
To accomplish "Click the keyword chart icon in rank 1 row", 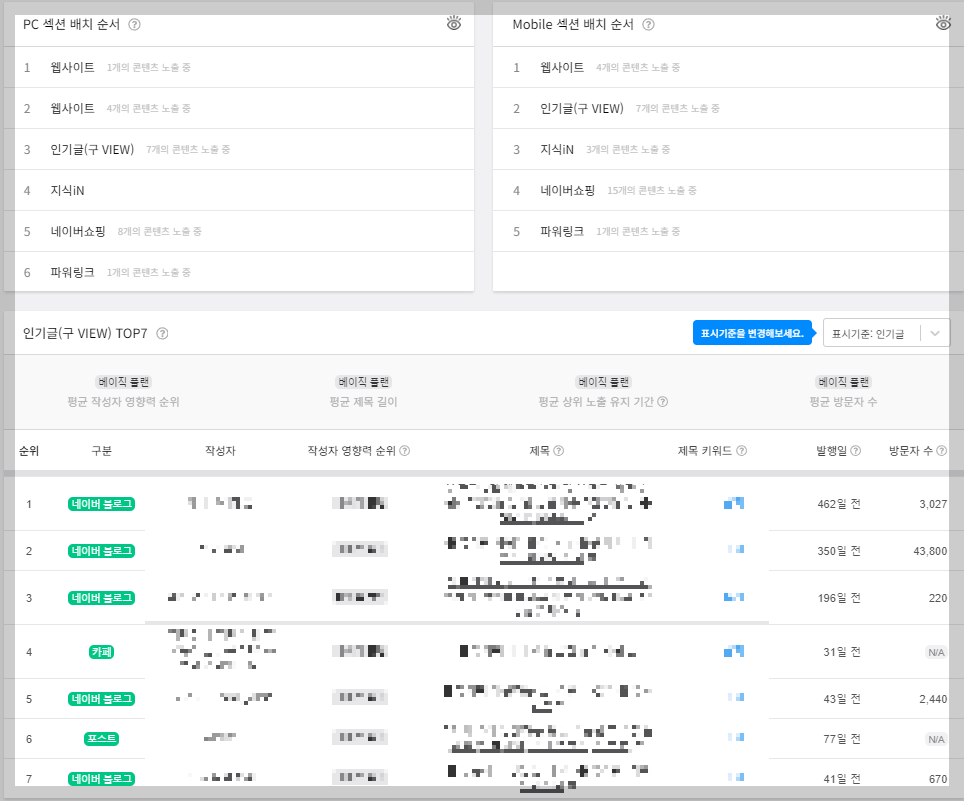I will (736, 504).
